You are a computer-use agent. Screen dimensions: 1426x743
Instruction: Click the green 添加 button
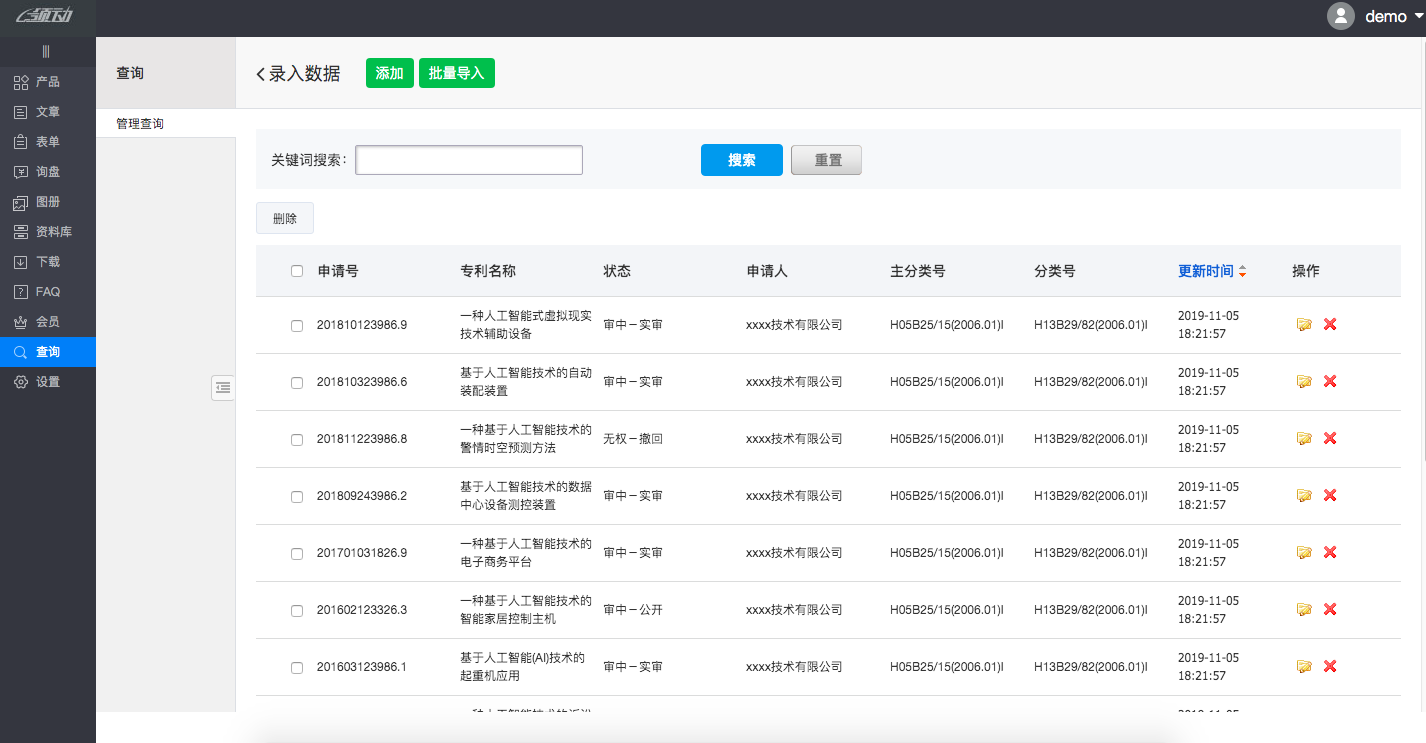pyautogui.click(x=389, y=73)
